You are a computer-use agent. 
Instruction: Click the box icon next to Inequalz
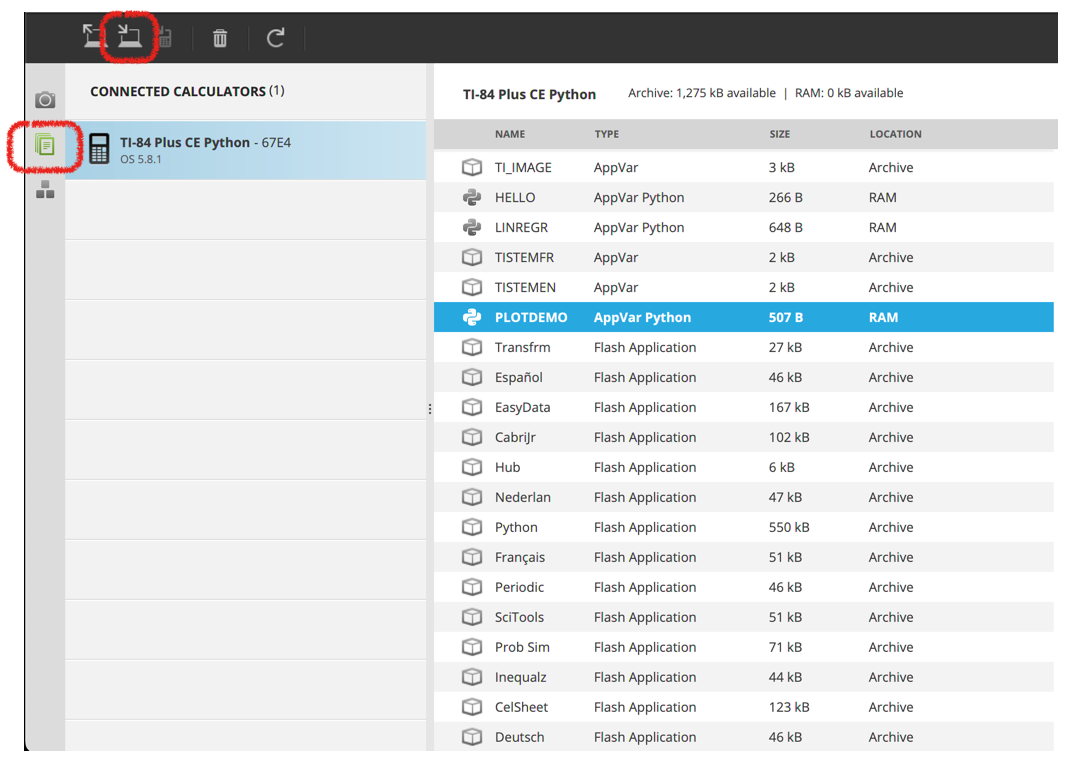point(472,677)
